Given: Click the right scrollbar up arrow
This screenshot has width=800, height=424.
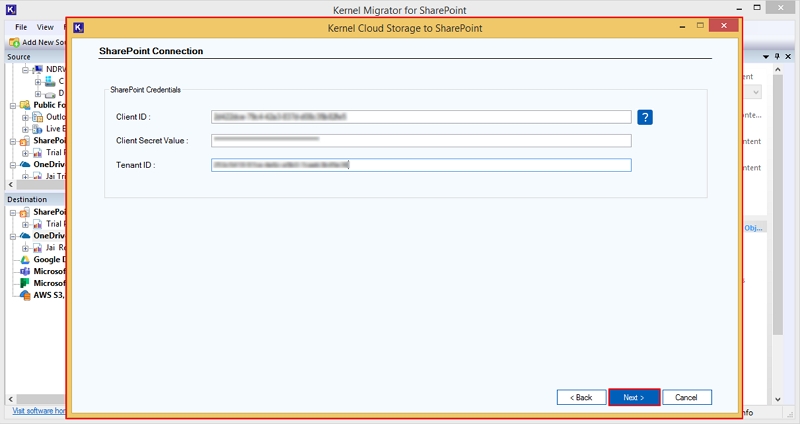Looking at the screenshot, I should click(x=777, y=69).
